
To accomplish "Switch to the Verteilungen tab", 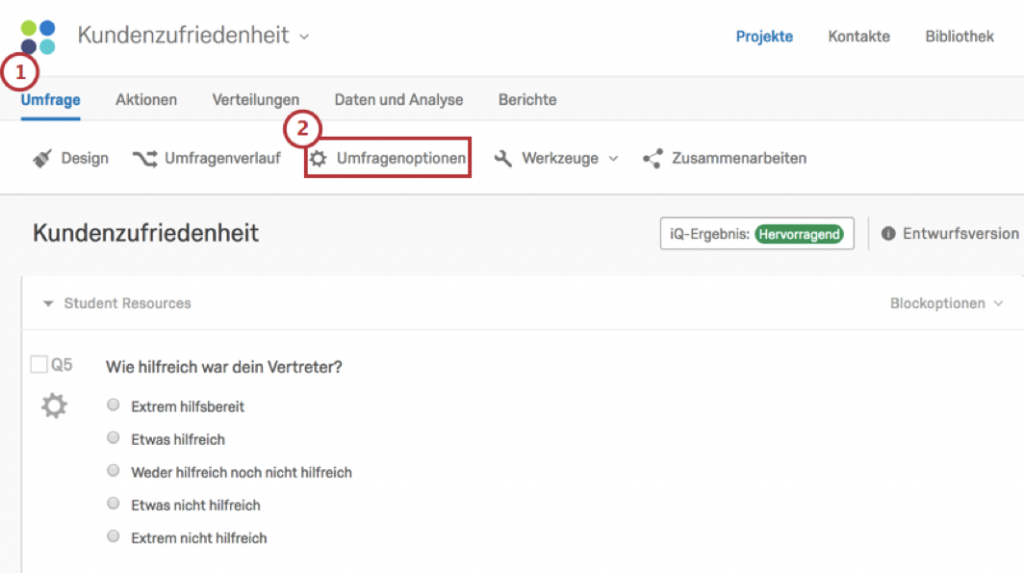I will coord(255,100).
